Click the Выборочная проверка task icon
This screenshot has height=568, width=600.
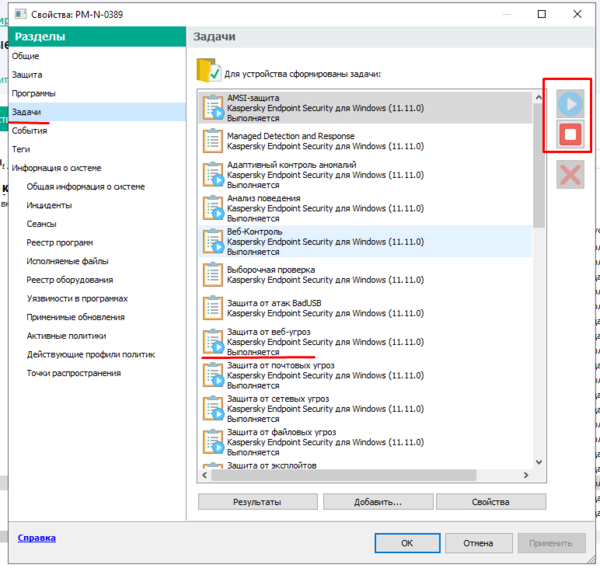(213, 275)
